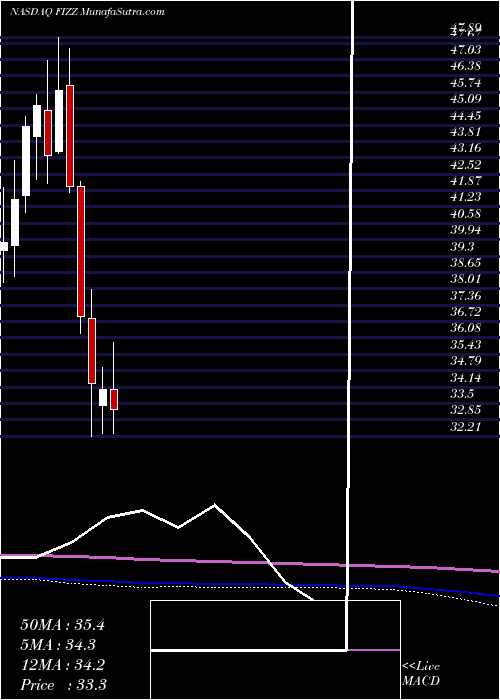Viewport: 500px width, 700px height.
Task: Select the 45.09 price axis label
Action: coord(465,99)
